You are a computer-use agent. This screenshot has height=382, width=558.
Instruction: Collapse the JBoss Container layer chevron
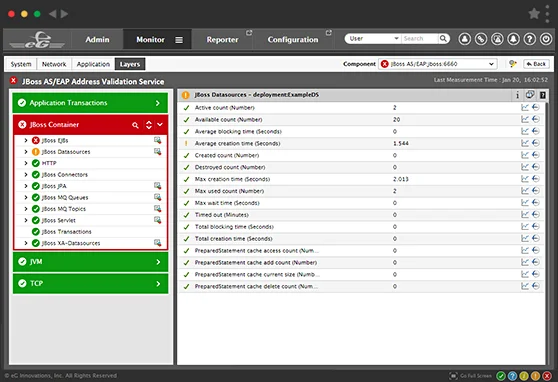pyautogui.click(x=160, y=125)
